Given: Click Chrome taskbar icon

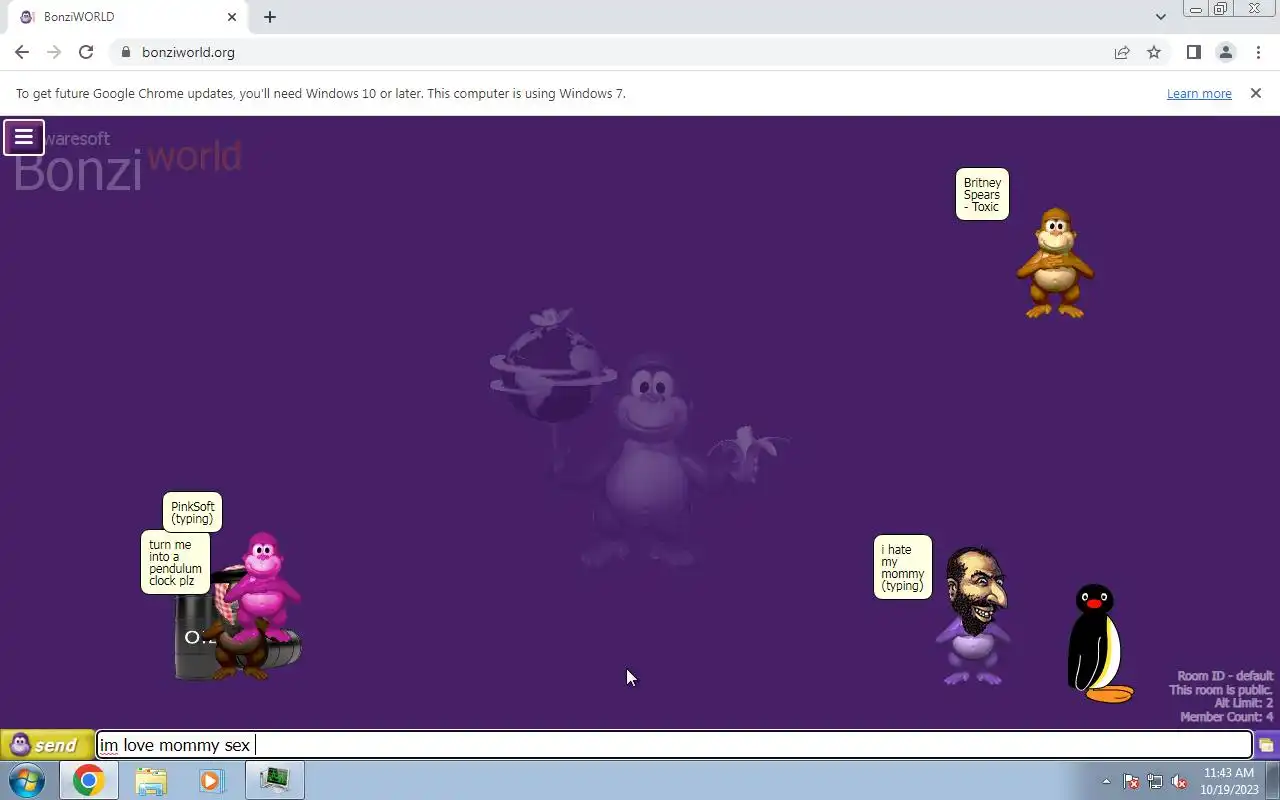Looking at the screenshot, I should click(x=89, y=780).
